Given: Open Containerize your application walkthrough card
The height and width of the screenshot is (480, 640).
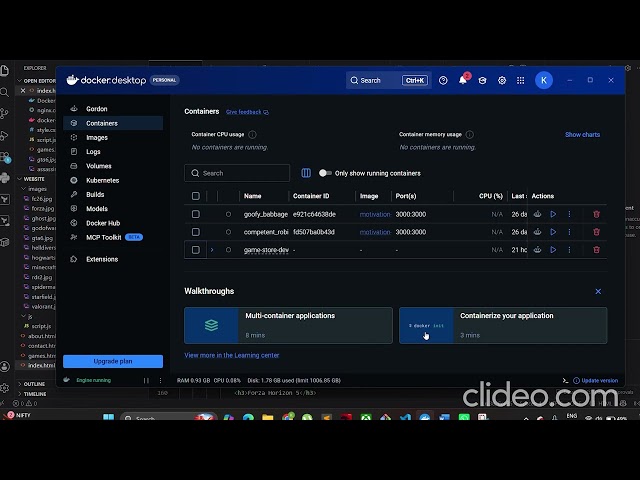Looking at the screenshot, I should pos(503,325).
